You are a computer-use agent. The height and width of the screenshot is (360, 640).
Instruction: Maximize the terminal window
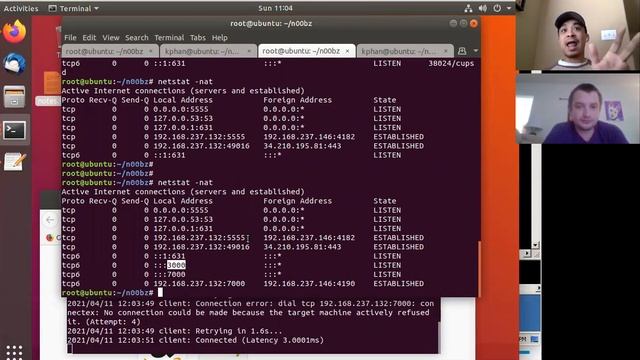click(x=463, y=23)
